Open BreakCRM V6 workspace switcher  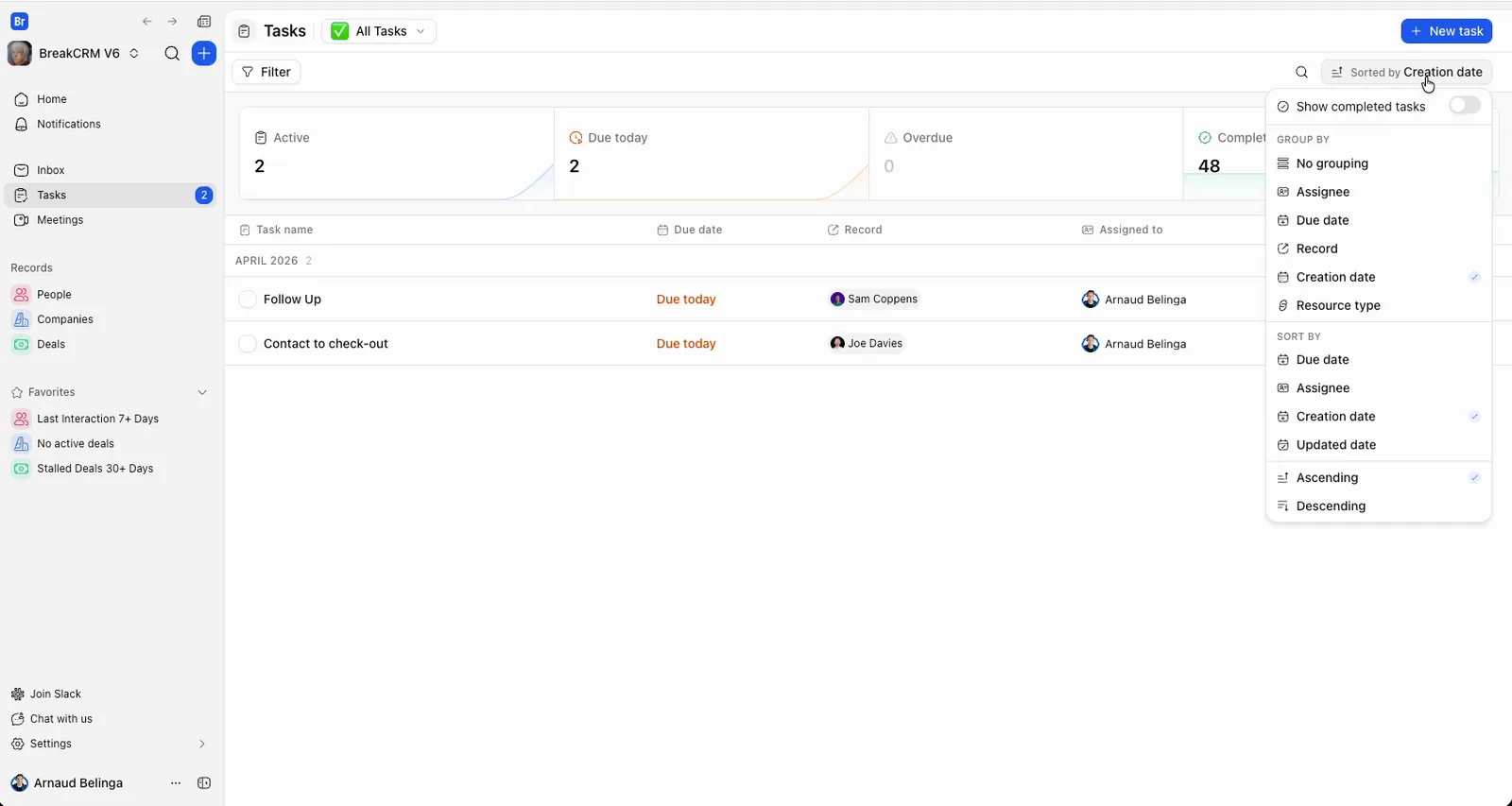[x=74, y=54]
